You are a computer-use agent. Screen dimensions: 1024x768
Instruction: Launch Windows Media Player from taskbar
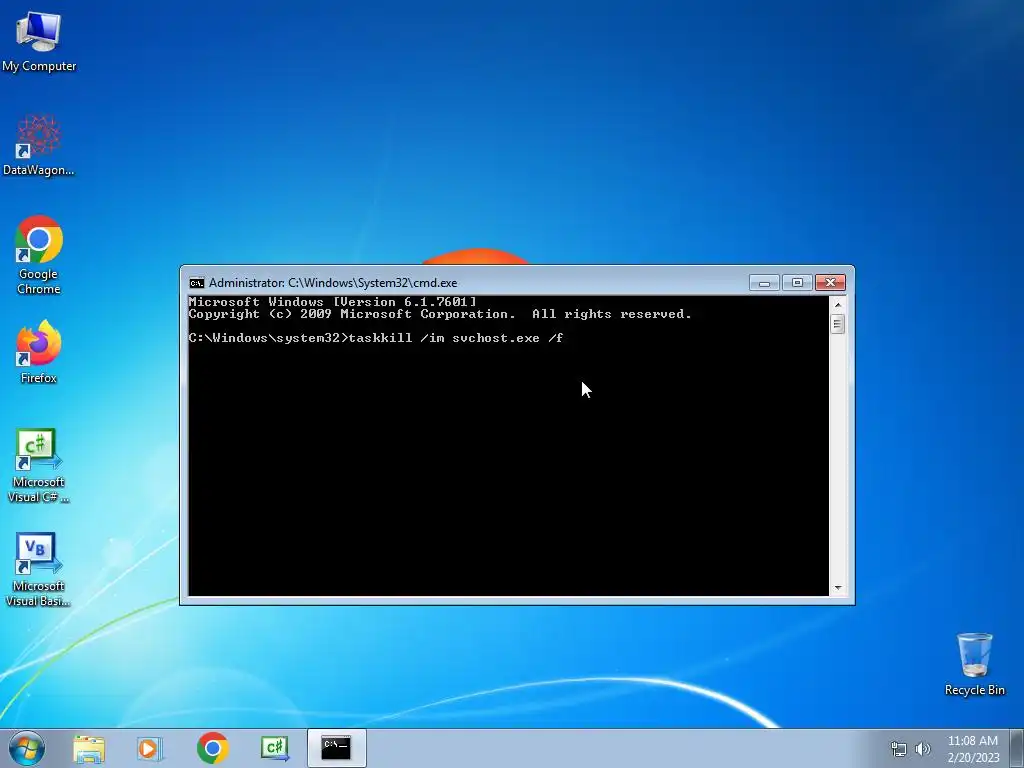point(150,748)
